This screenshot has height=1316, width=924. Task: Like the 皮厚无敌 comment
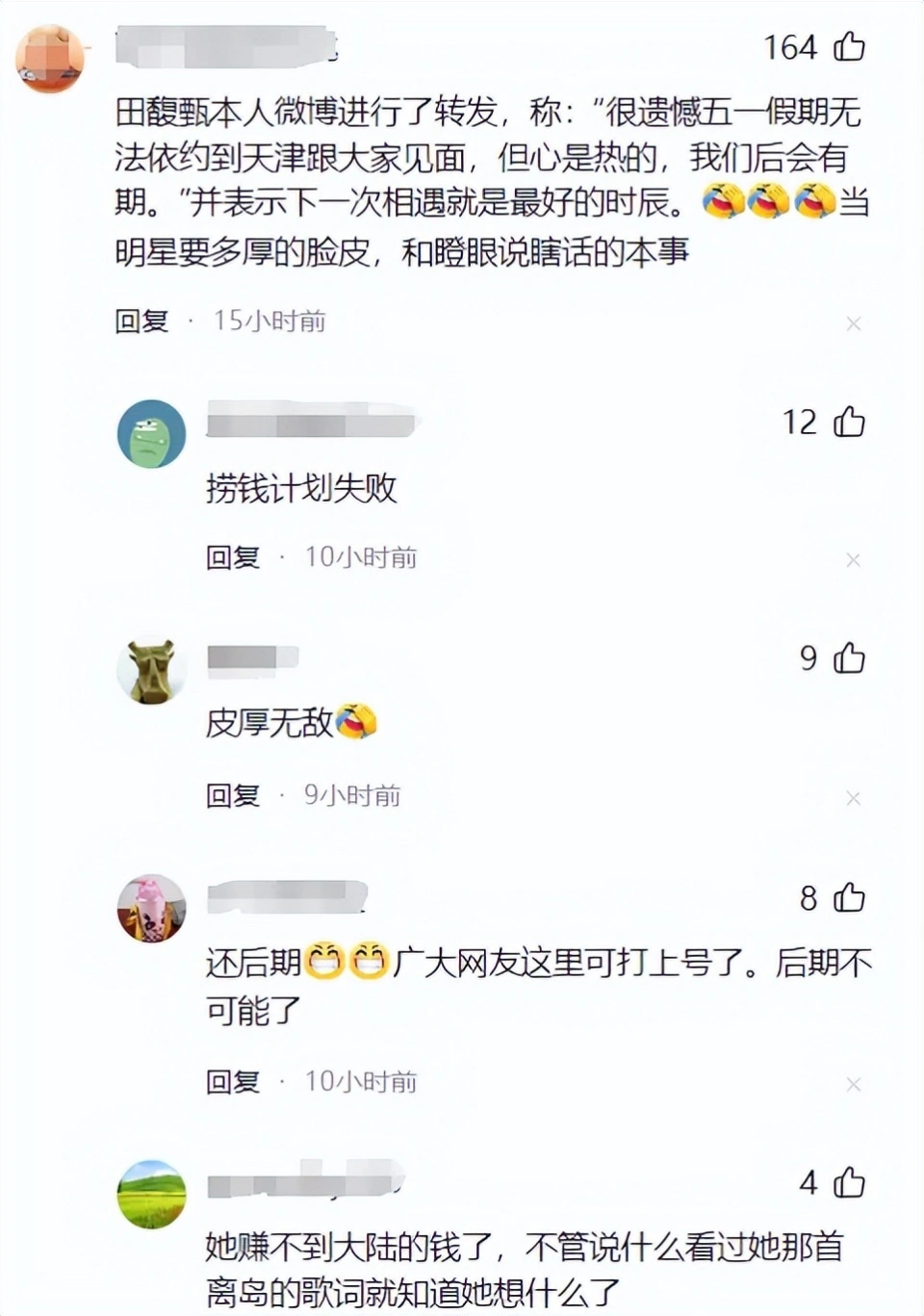click(849, 658)
